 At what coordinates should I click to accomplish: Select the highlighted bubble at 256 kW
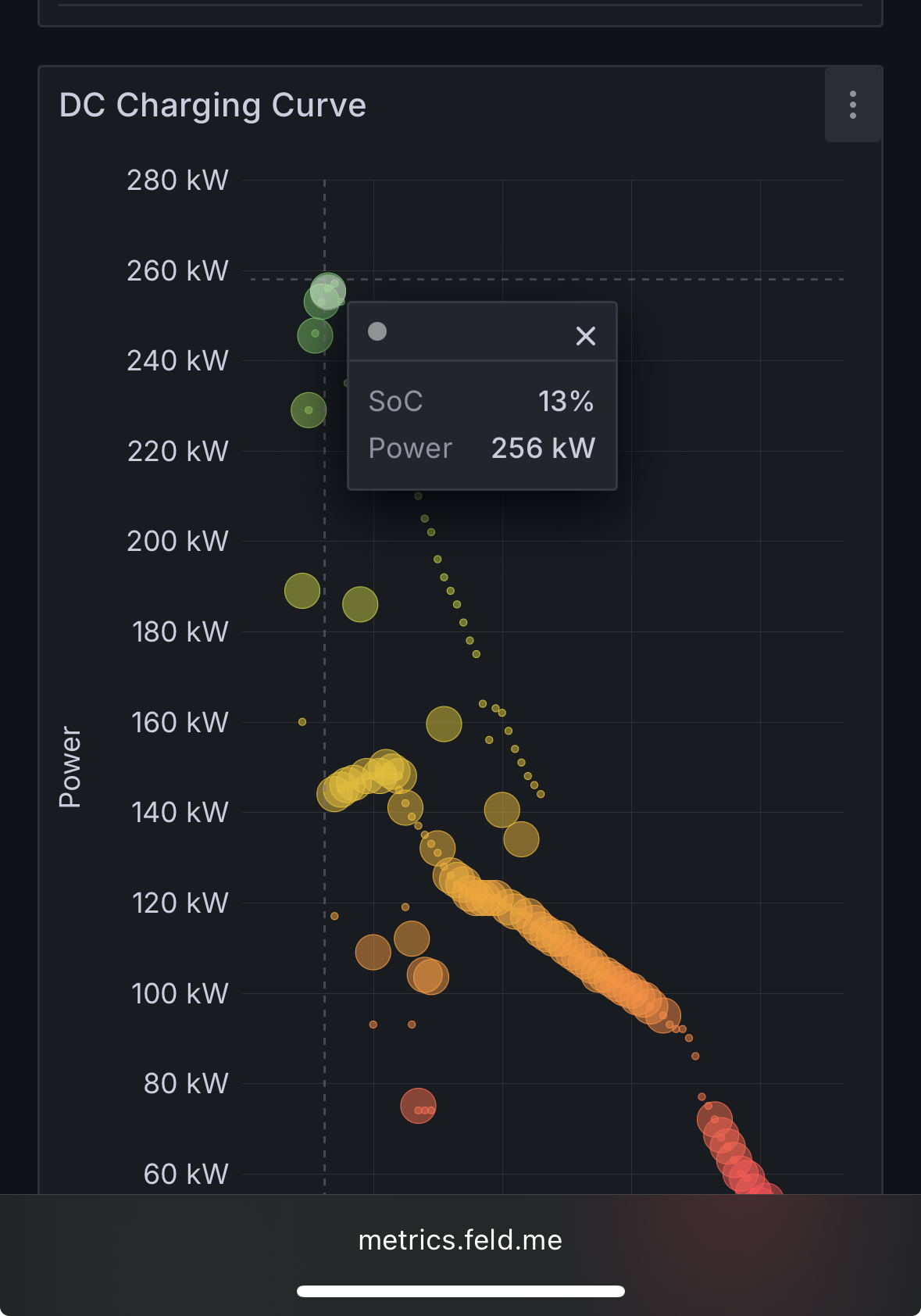click(x=328, y=291)
